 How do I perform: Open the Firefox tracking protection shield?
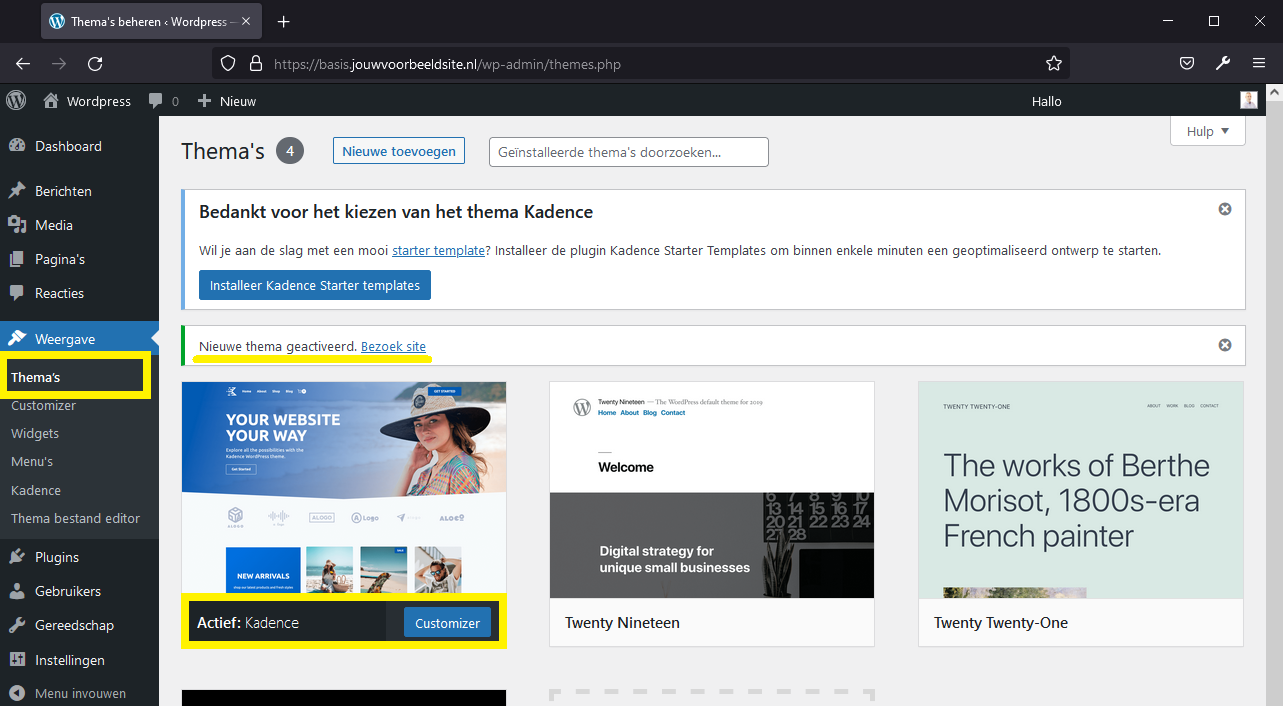pyautogui.click(x=227, y=62)
